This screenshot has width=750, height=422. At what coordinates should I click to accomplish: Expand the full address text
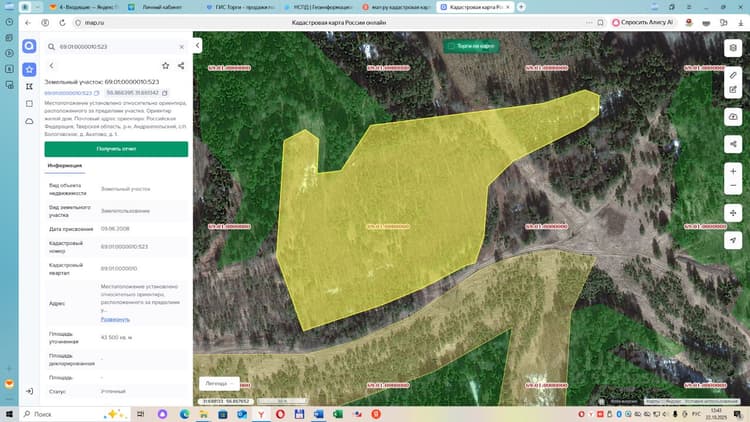coord(115,319)
